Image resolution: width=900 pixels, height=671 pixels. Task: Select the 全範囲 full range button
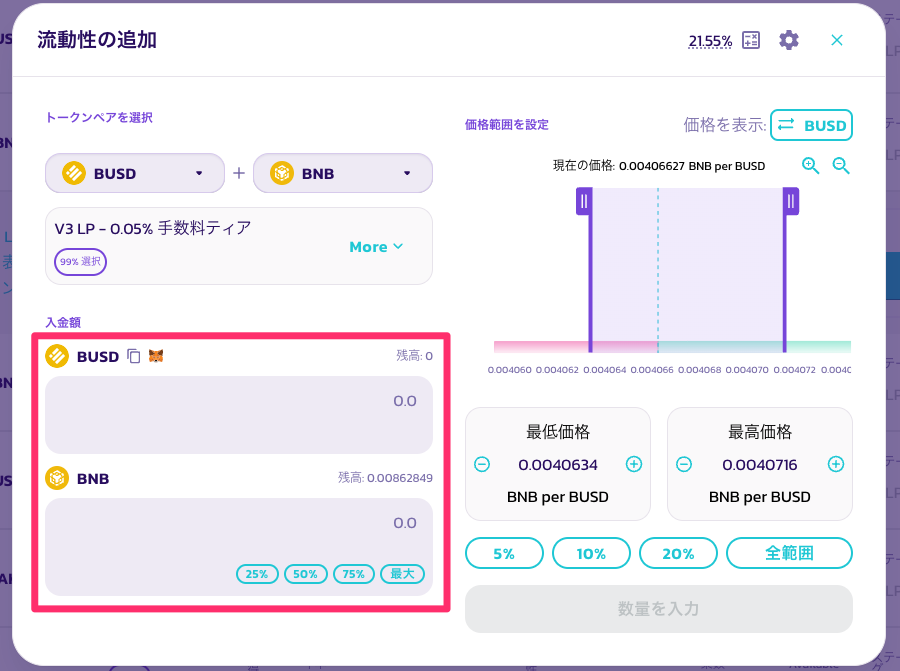[789, 553]
